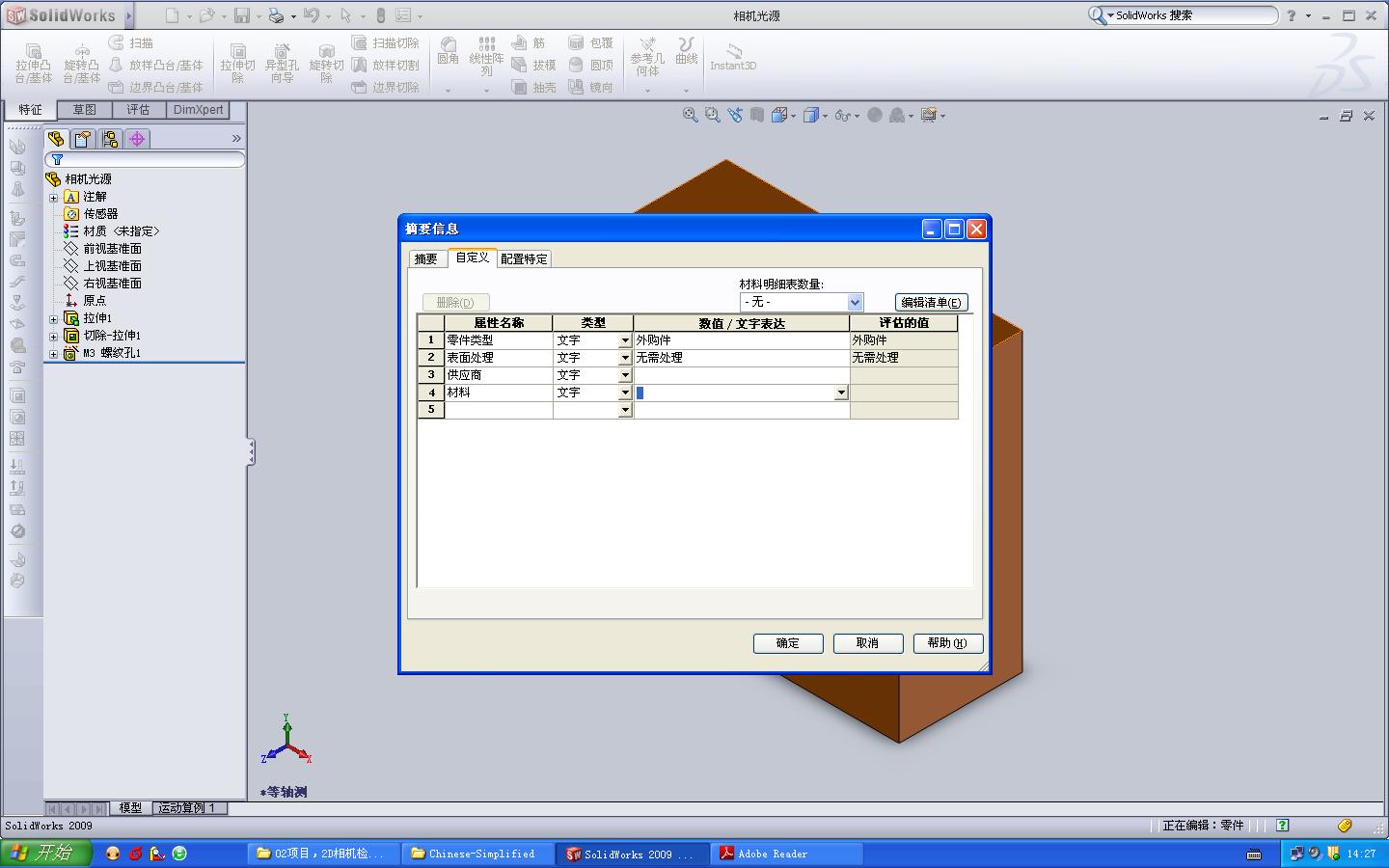The width and height of the screenshot is (1389, 868).
Task: Click the Hole Wizard (异型孔向导) tool
Action: click(282, 63)
